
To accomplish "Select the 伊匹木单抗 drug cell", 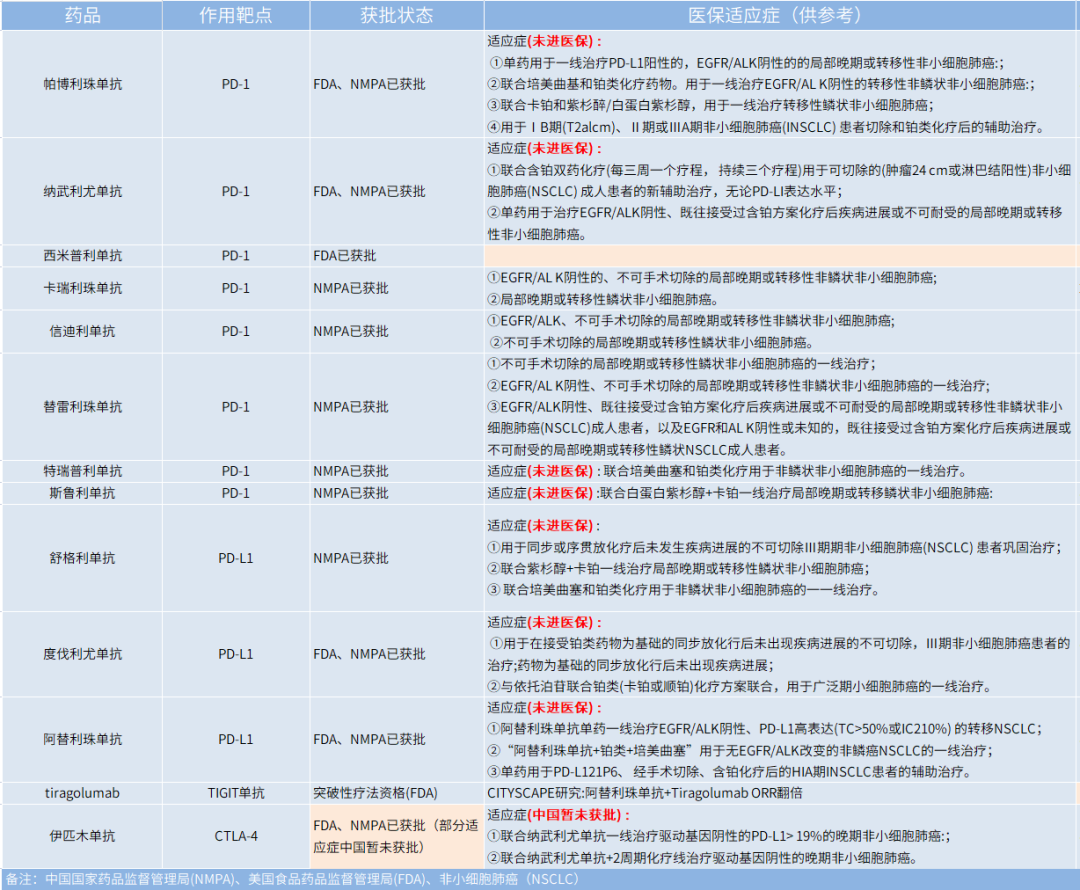I will tap(82, 836).
